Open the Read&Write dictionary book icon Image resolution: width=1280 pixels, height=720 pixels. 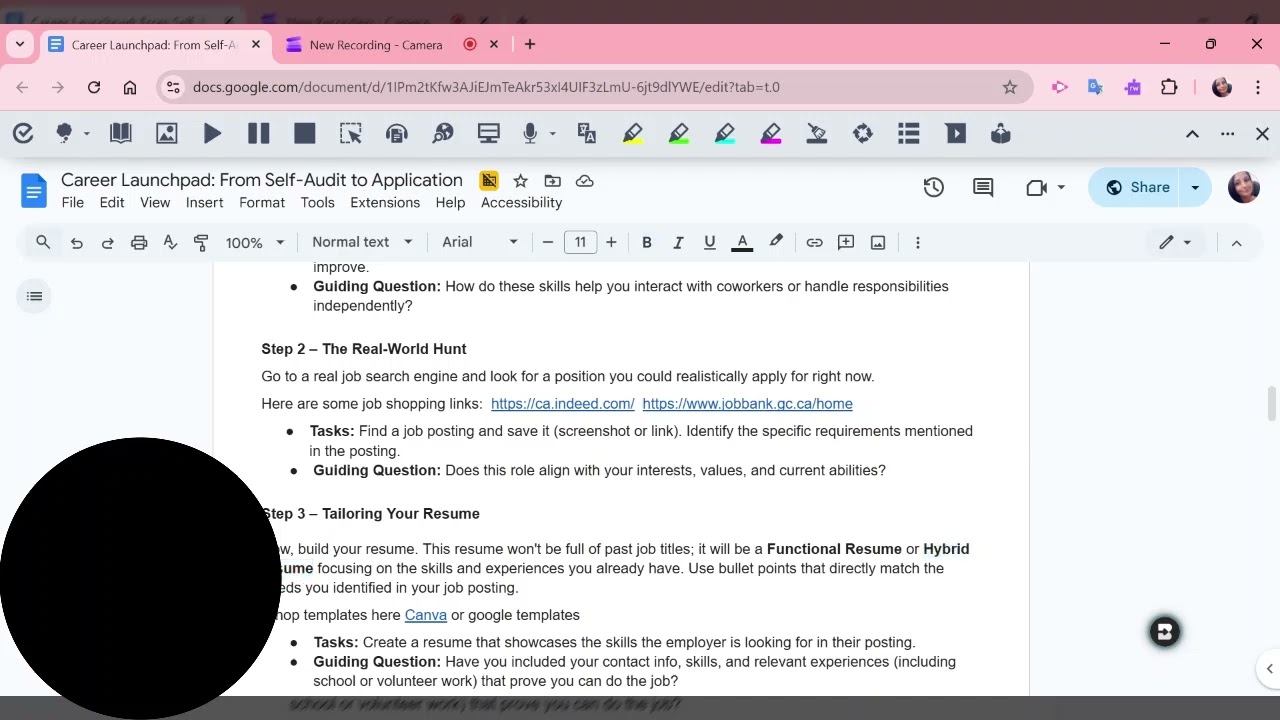click(120, 133)
